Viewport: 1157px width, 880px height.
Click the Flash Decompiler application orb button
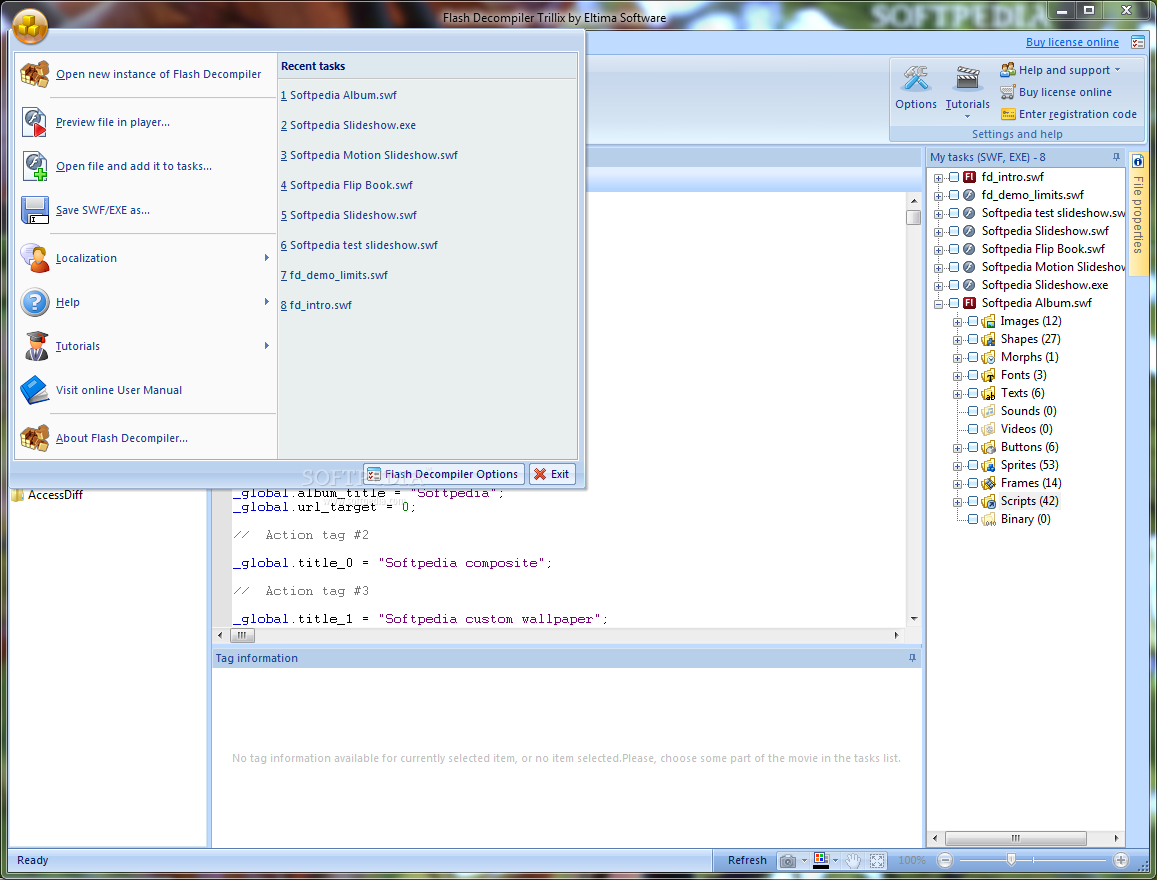(30, 26)
